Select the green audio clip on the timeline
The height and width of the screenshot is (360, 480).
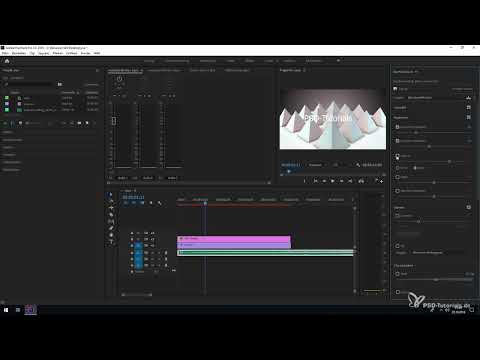(x=265, y=253)
